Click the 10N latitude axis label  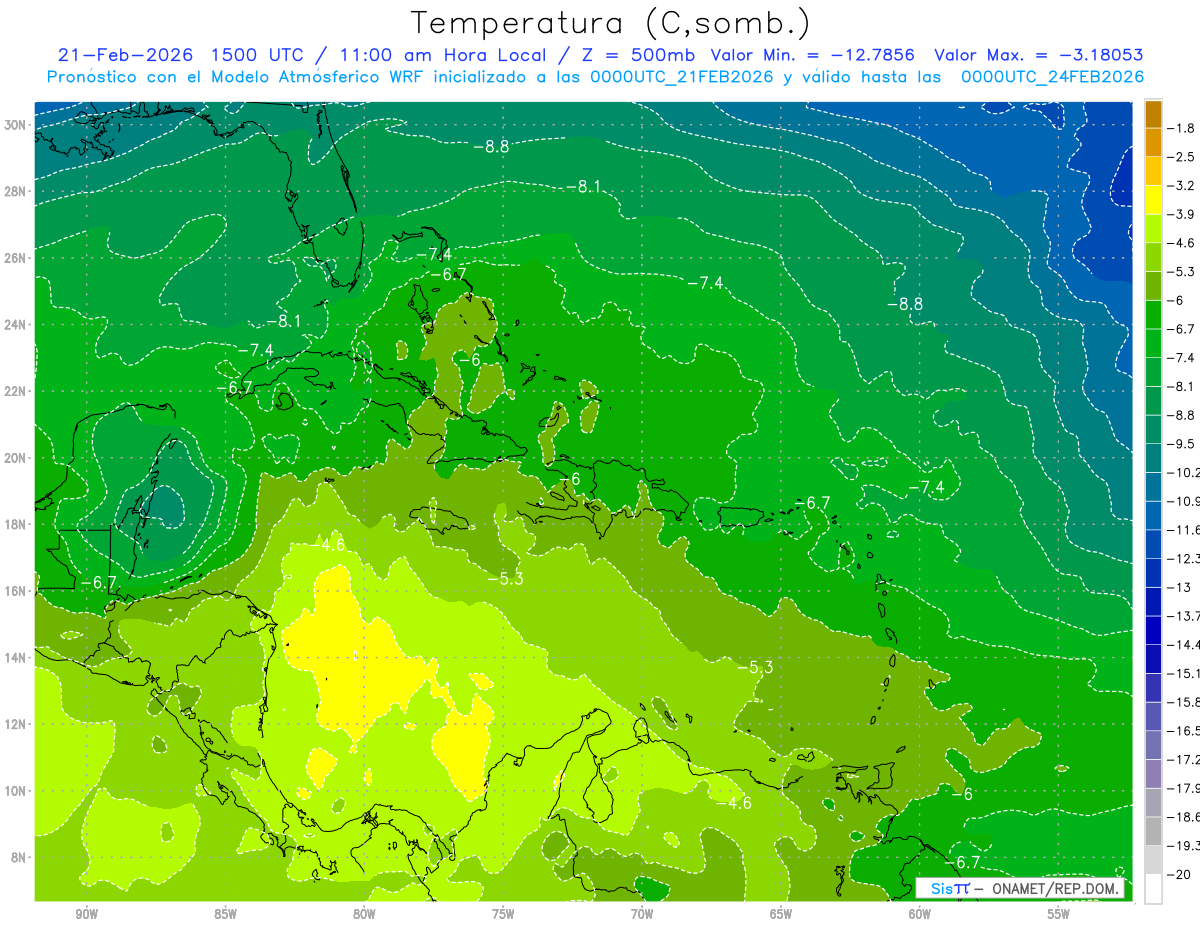pos(16,790)
